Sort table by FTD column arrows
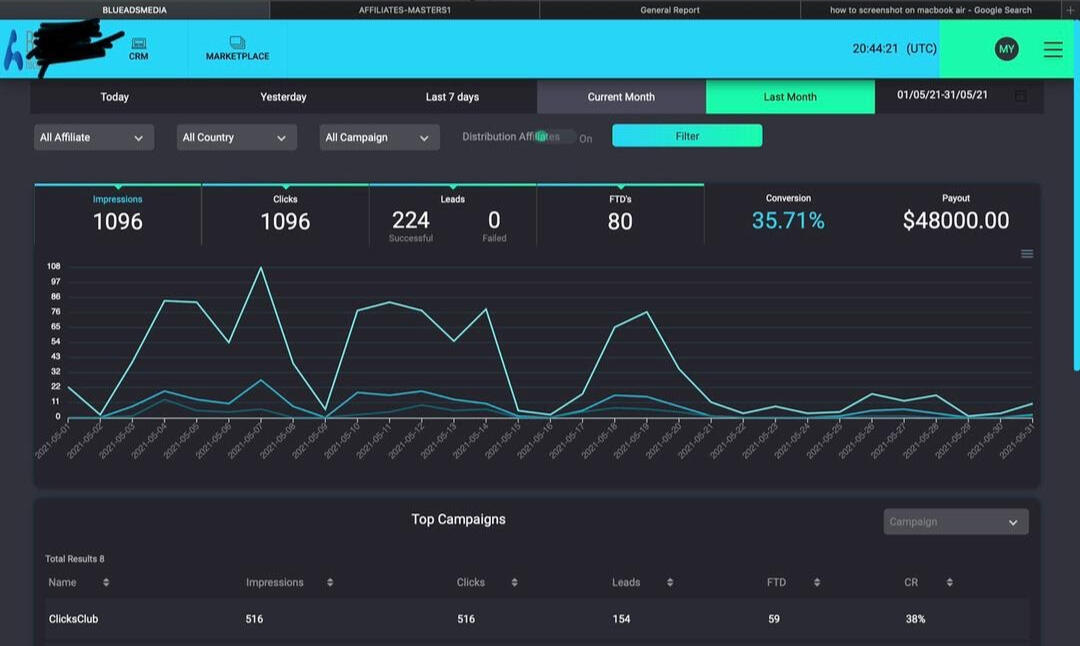This screenshot has height=646, width=1080. (817, 582)
